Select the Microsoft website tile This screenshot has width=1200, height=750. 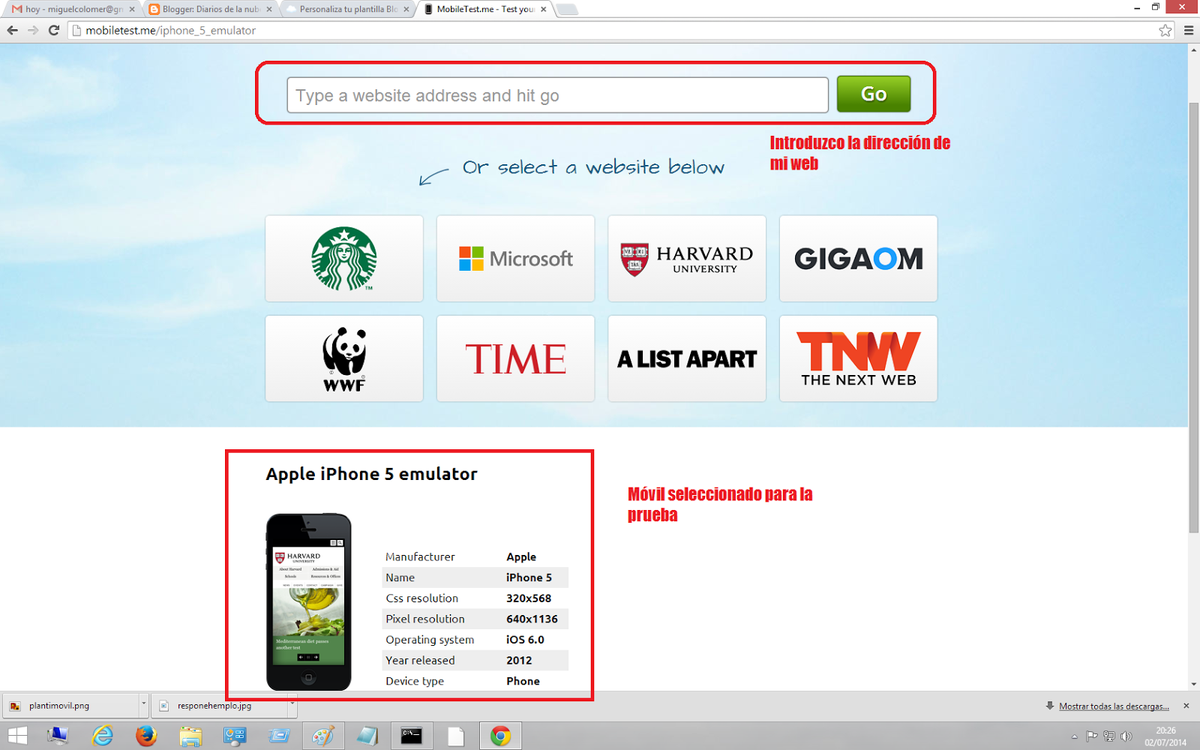click(x=515, y=259)
